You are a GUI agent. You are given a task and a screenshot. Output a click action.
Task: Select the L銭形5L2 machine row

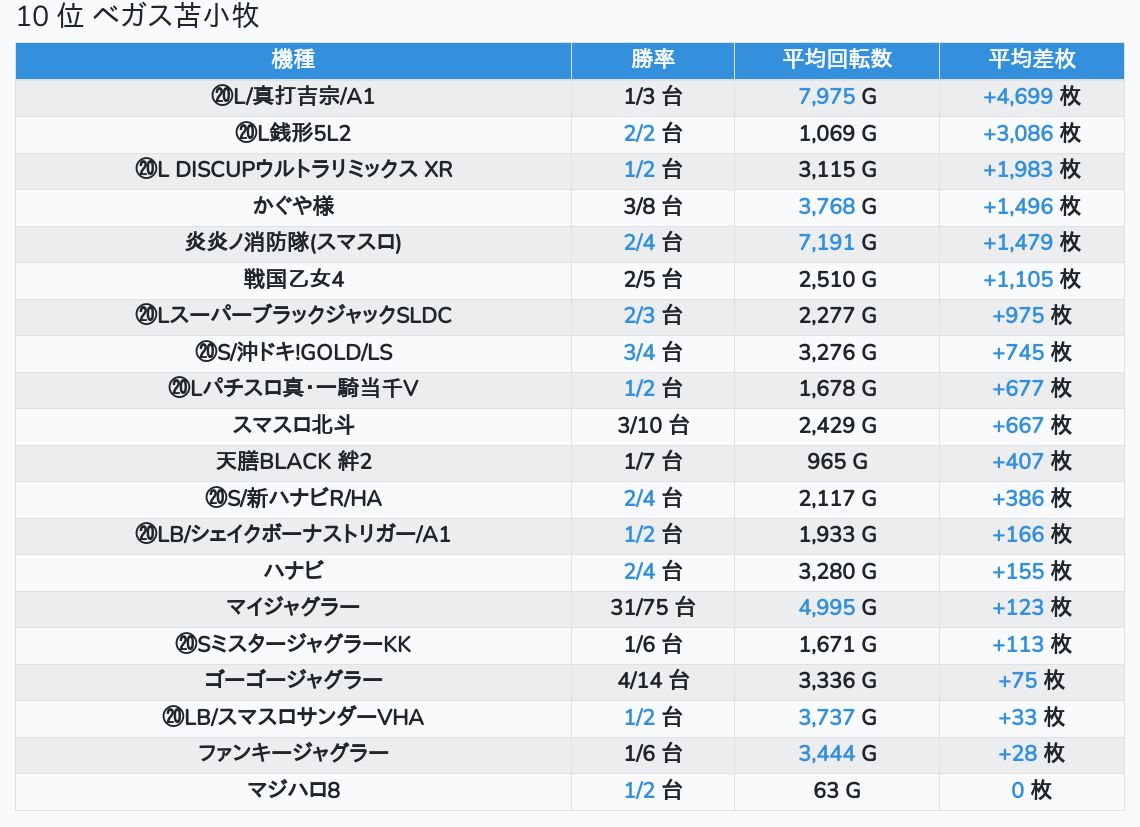coord(293,133)
